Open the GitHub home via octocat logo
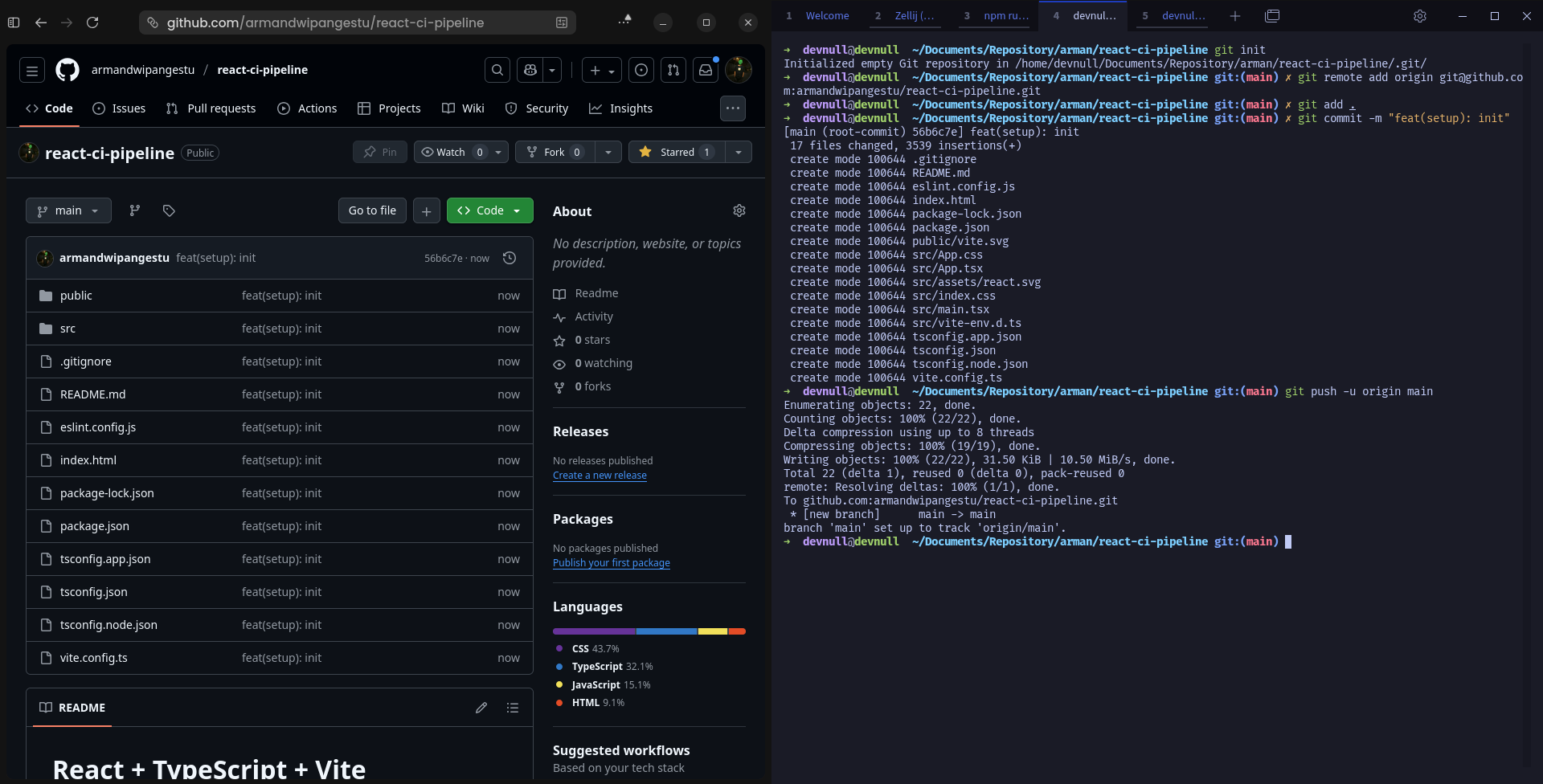The width and height of the screenshot is (1543, 784). (67, 70)
